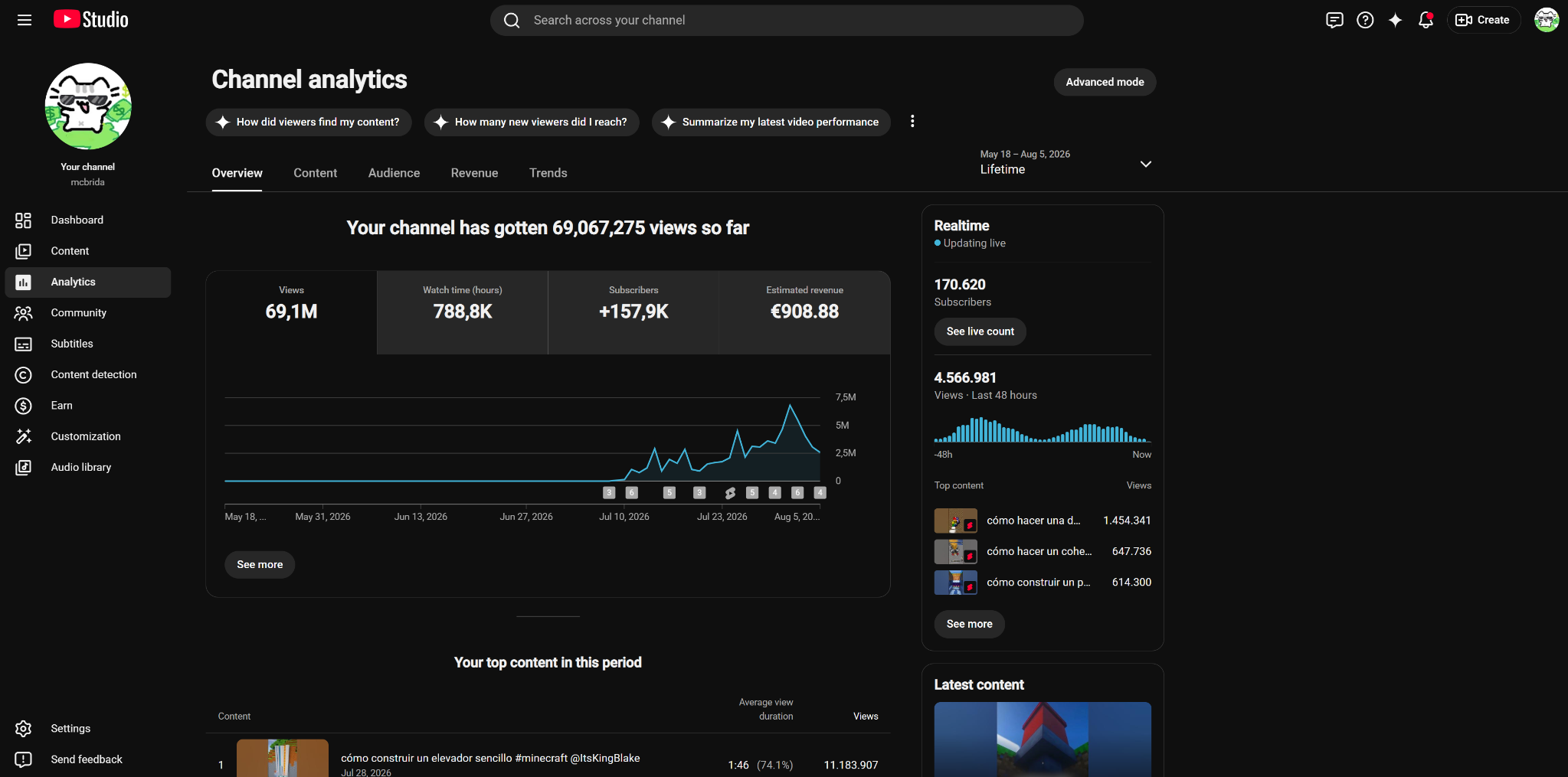This screenshot has height=777, width=1568.
Task: Click "How many new viewers did I reach?" chip
Action: (532, 122)
